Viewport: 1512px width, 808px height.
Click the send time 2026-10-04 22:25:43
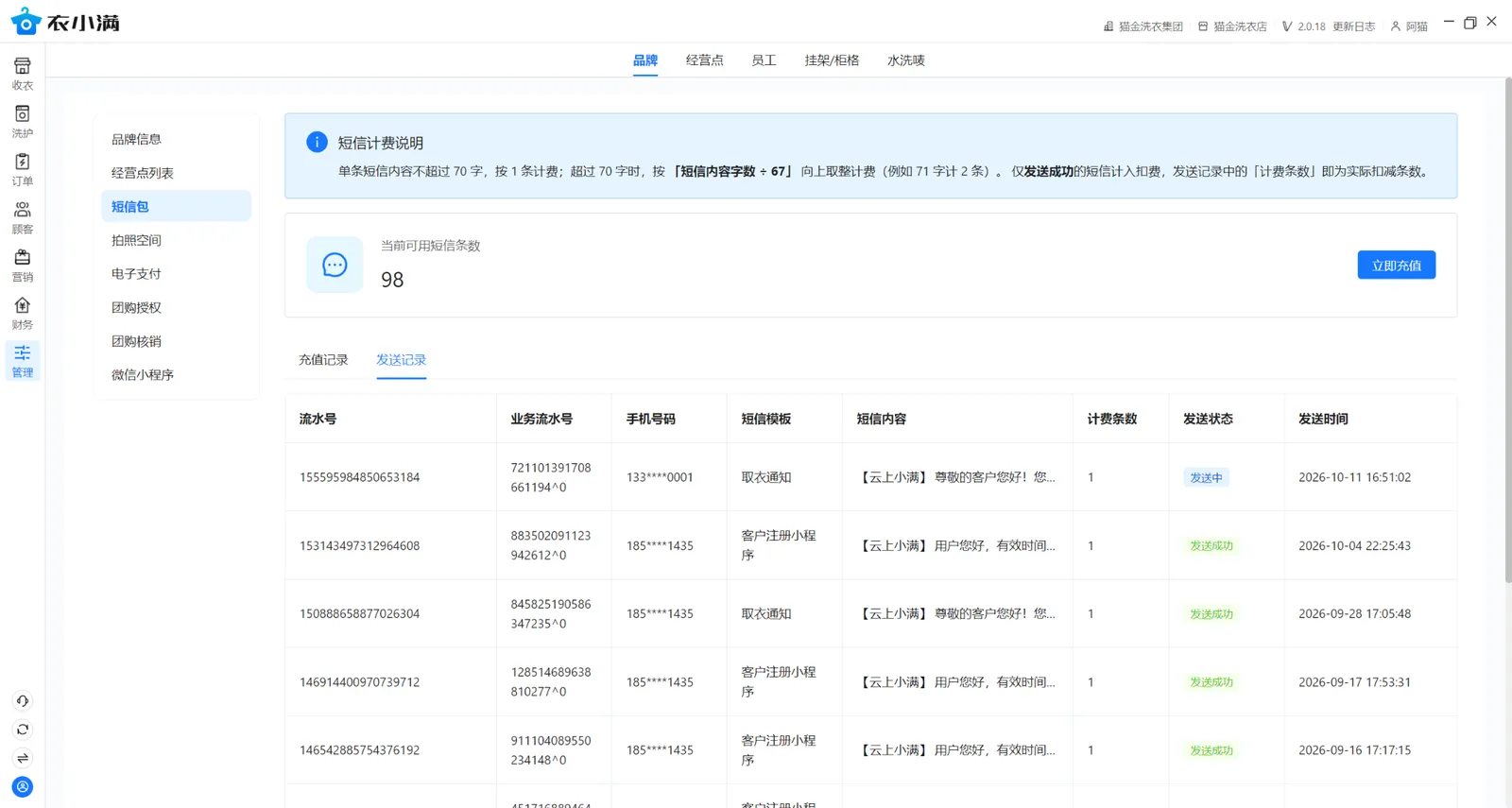pos(1354,545)
